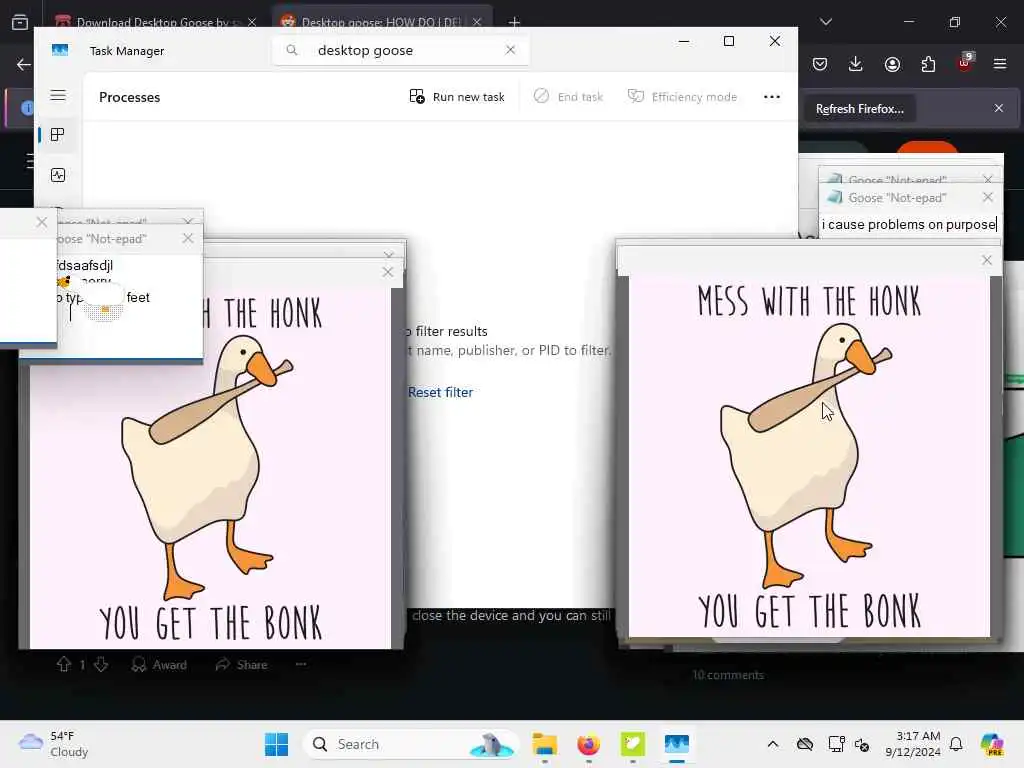Click cloud sync status tray icon
The width and height of the screenshot is (1024, 768).
pyautogui.click(x=805, y=744)
